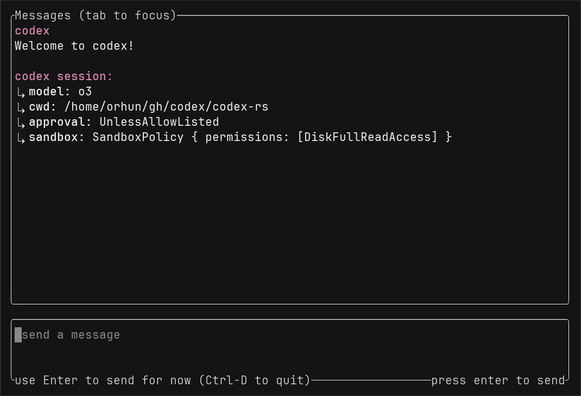Select the 'codex session:' heading
The width and height of the screenshot is (581, 396).
pos(63,76)
